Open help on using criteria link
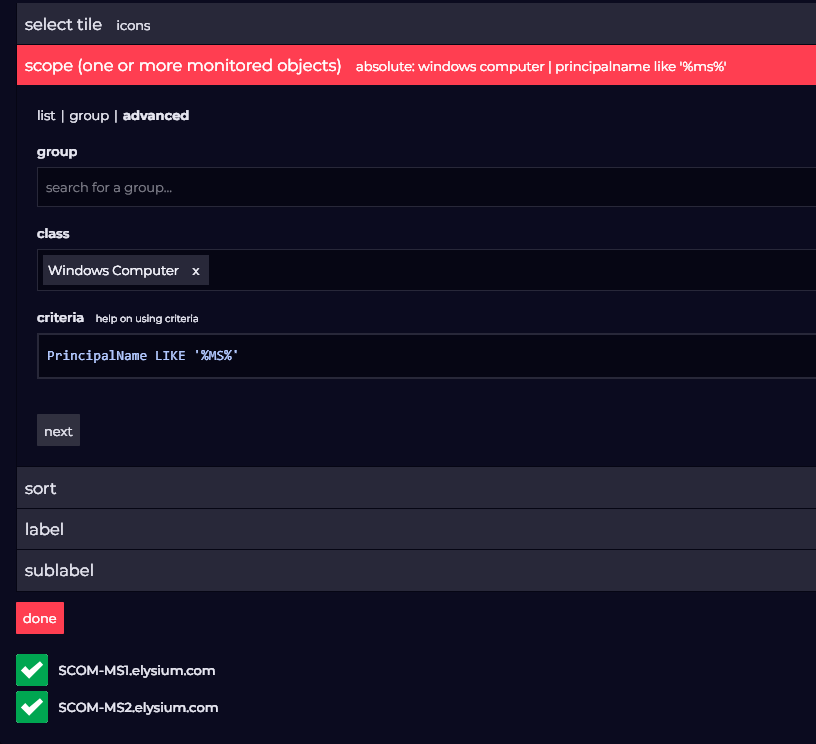This screenshot has width=816, height=744. pos(147,319)
